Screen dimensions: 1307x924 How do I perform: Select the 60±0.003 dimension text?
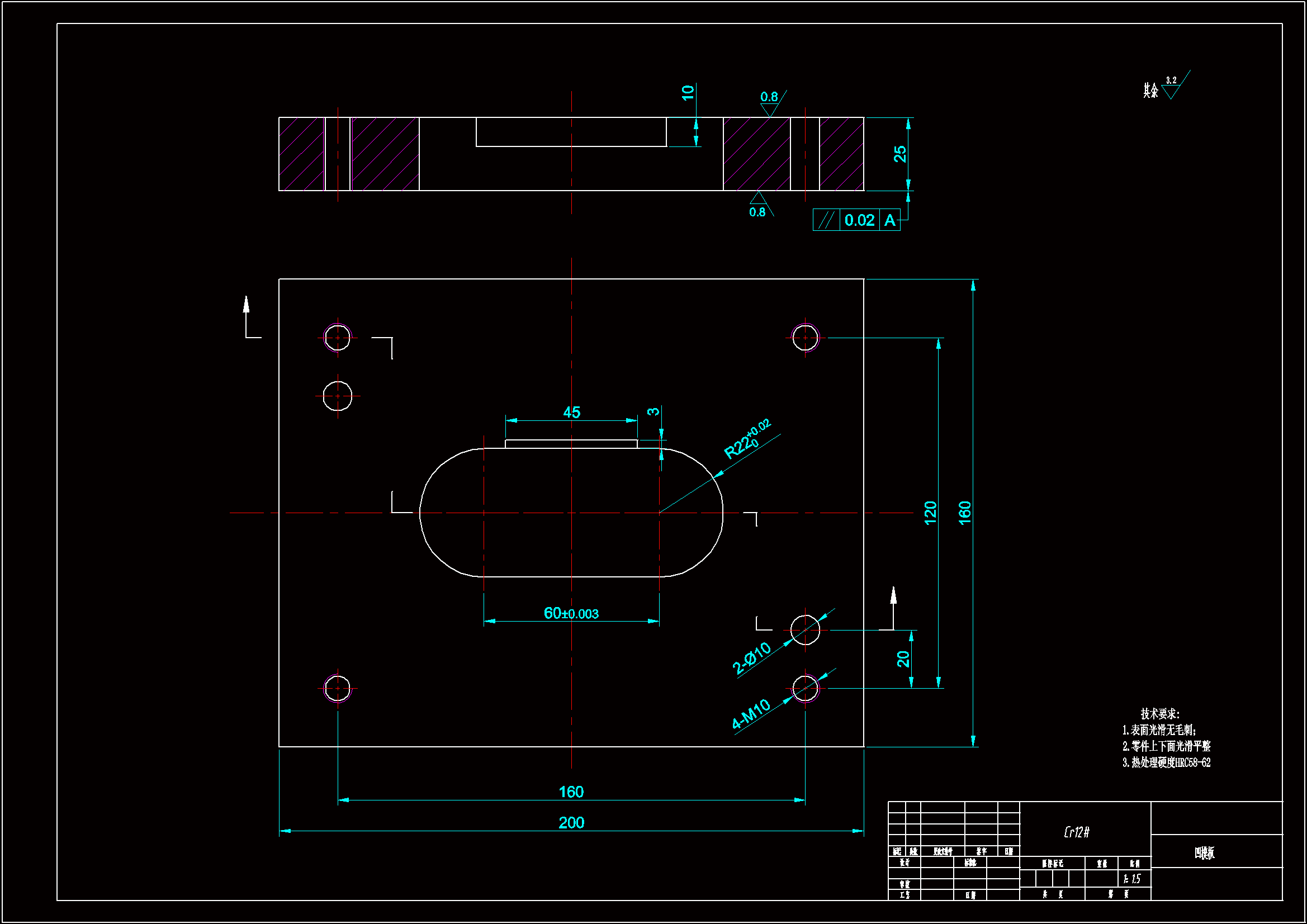click(x=571, y=613)
